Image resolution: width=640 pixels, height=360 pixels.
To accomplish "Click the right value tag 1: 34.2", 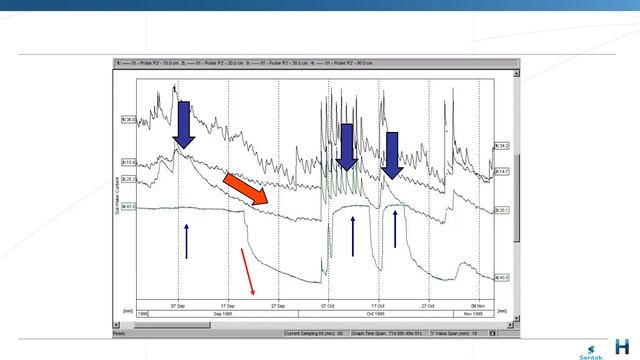I will tap(502, 146).
